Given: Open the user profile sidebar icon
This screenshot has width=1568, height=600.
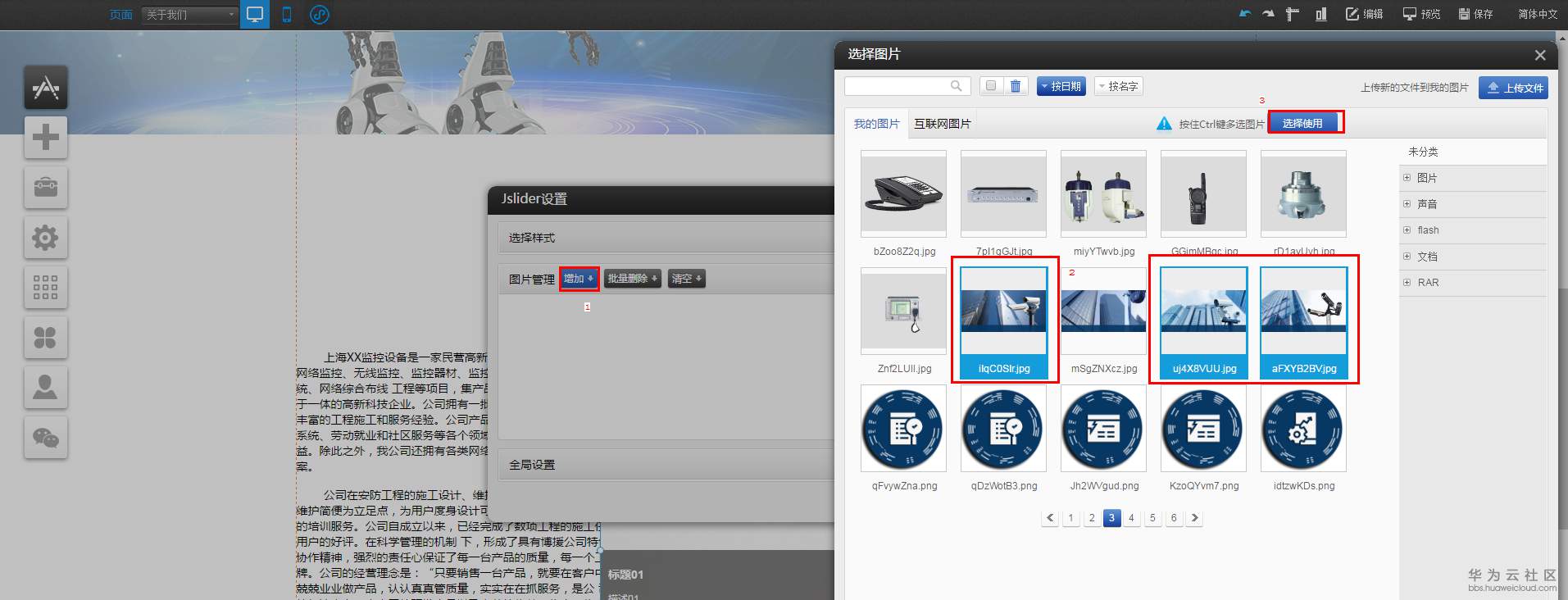Looking at the screenshot, I should pos(46,387).
